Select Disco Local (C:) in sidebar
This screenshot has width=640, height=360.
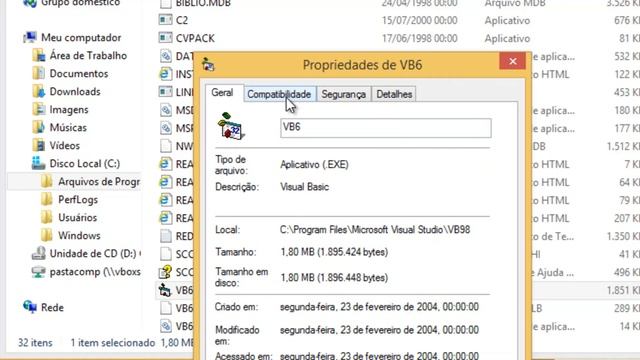85,163
